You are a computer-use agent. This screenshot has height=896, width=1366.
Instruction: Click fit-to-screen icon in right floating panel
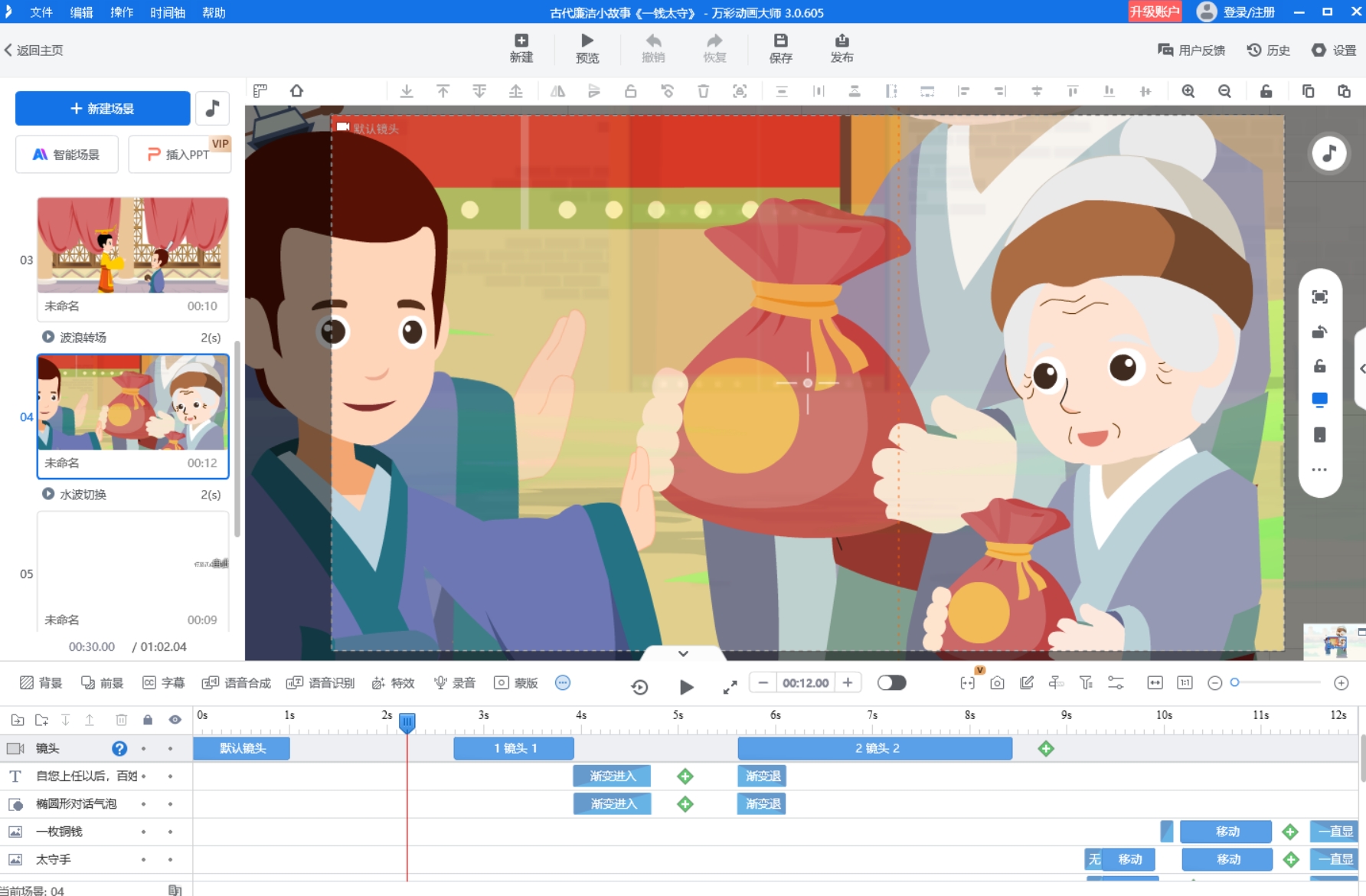click(x=1319, y=297)
